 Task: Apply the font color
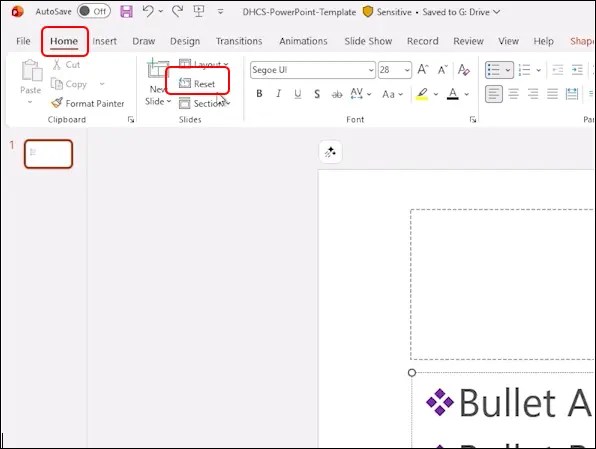point(452,94)
